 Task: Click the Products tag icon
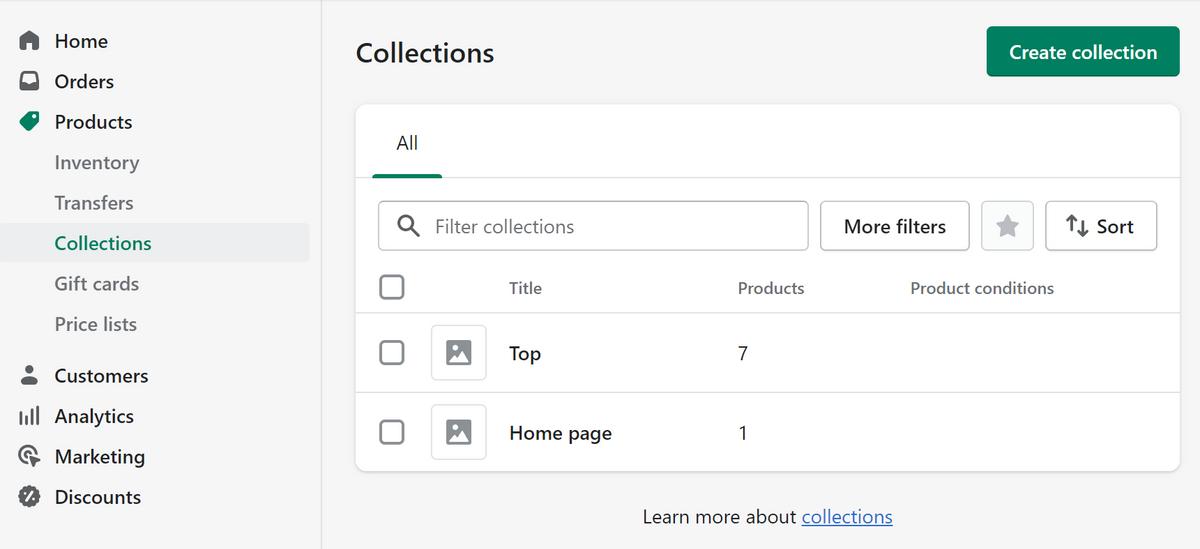30,122
